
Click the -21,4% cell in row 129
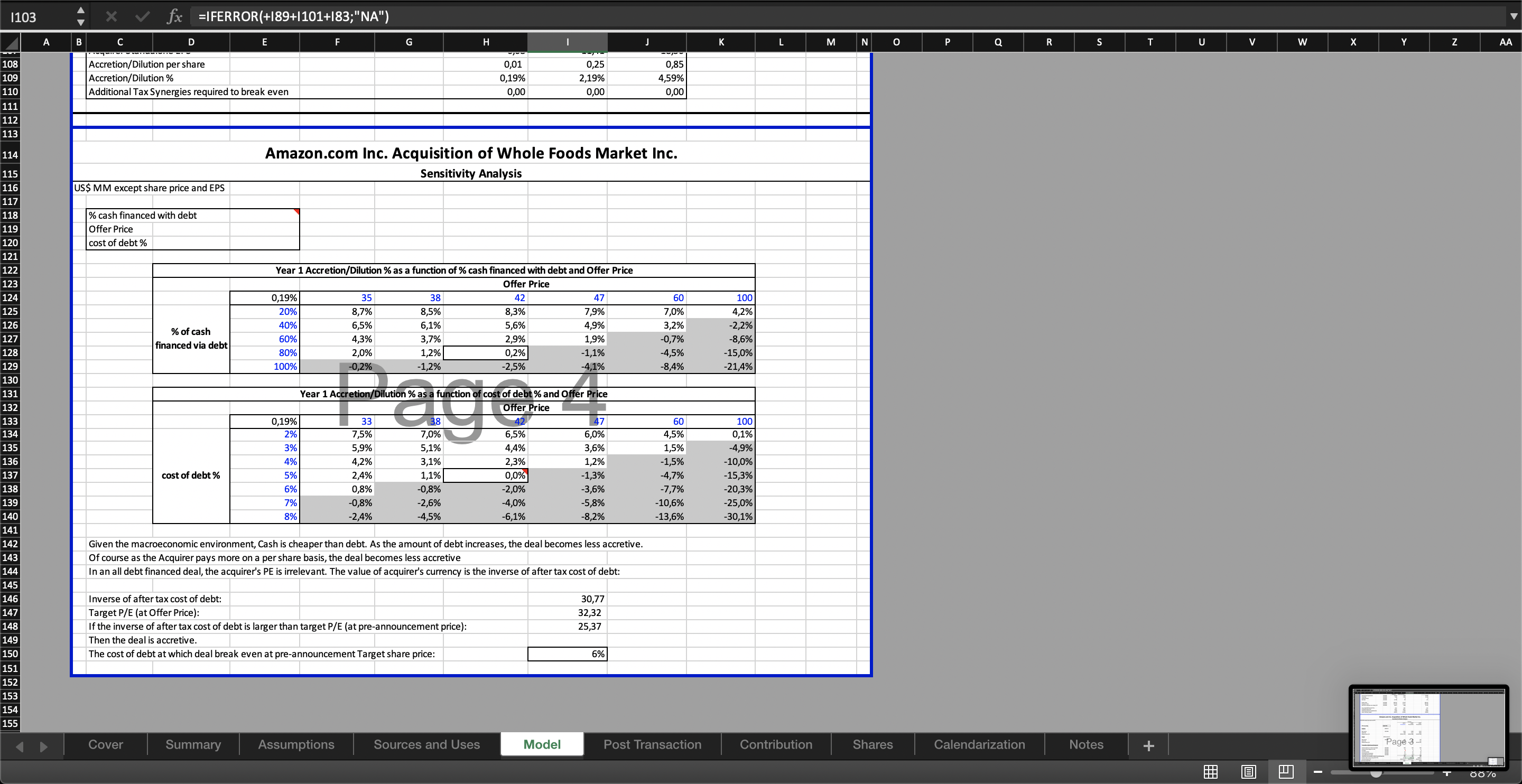point(721,366)
